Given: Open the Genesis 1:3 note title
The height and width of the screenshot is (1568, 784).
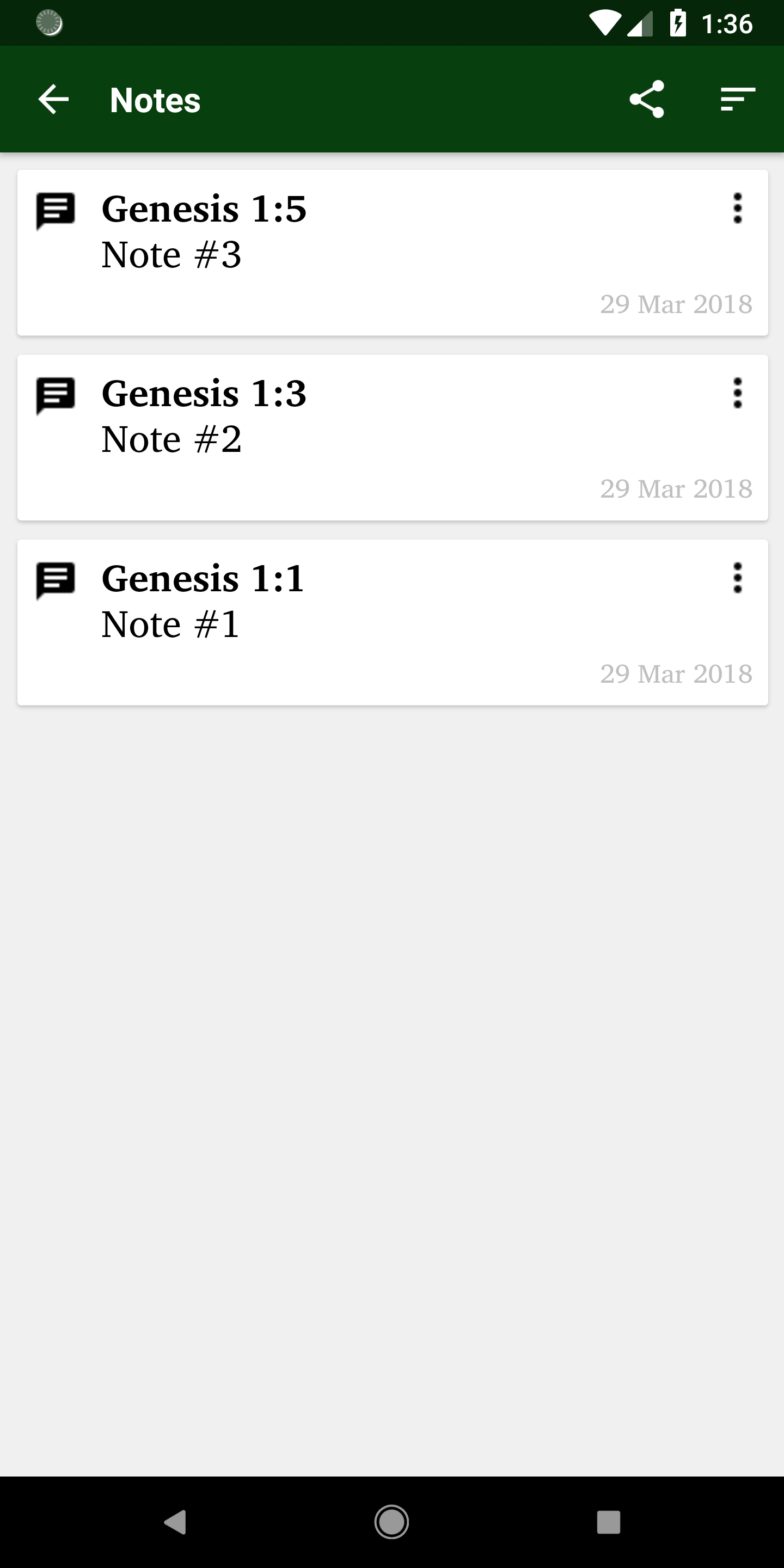Looking at the screenshot, I should click(204, 394).
